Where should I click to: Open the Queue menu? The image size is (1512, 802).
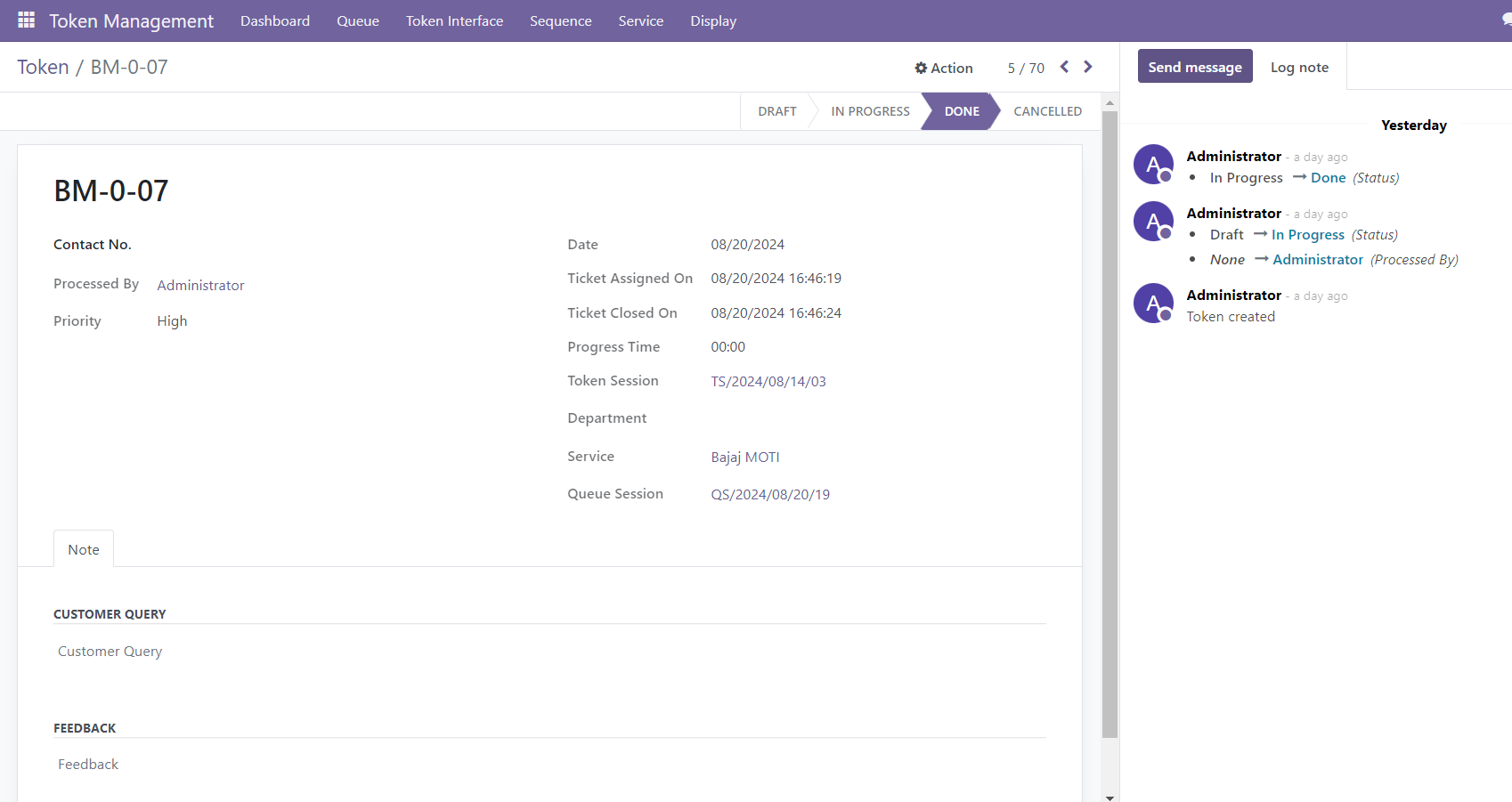(358, 20)
